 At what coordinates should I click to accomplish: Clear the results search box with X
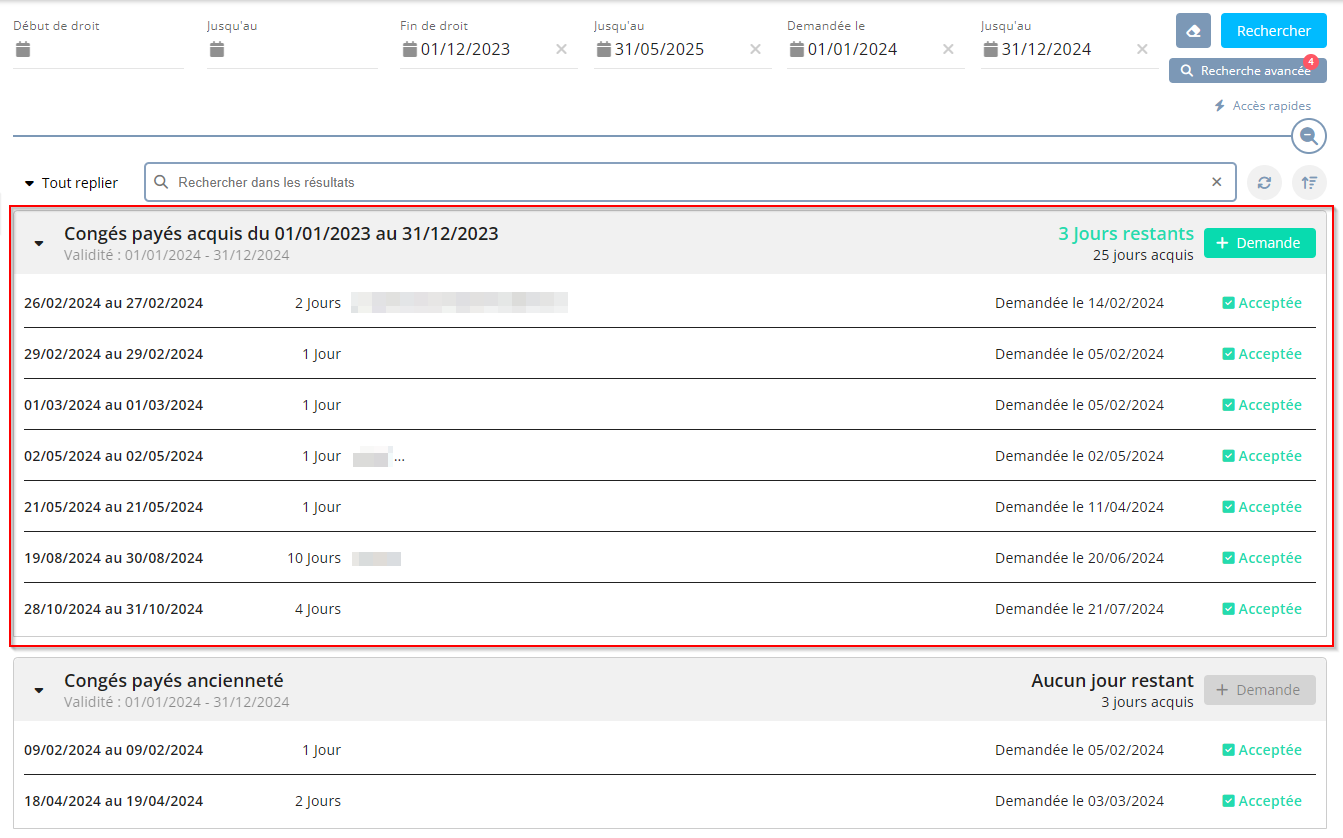(1216, 182)
